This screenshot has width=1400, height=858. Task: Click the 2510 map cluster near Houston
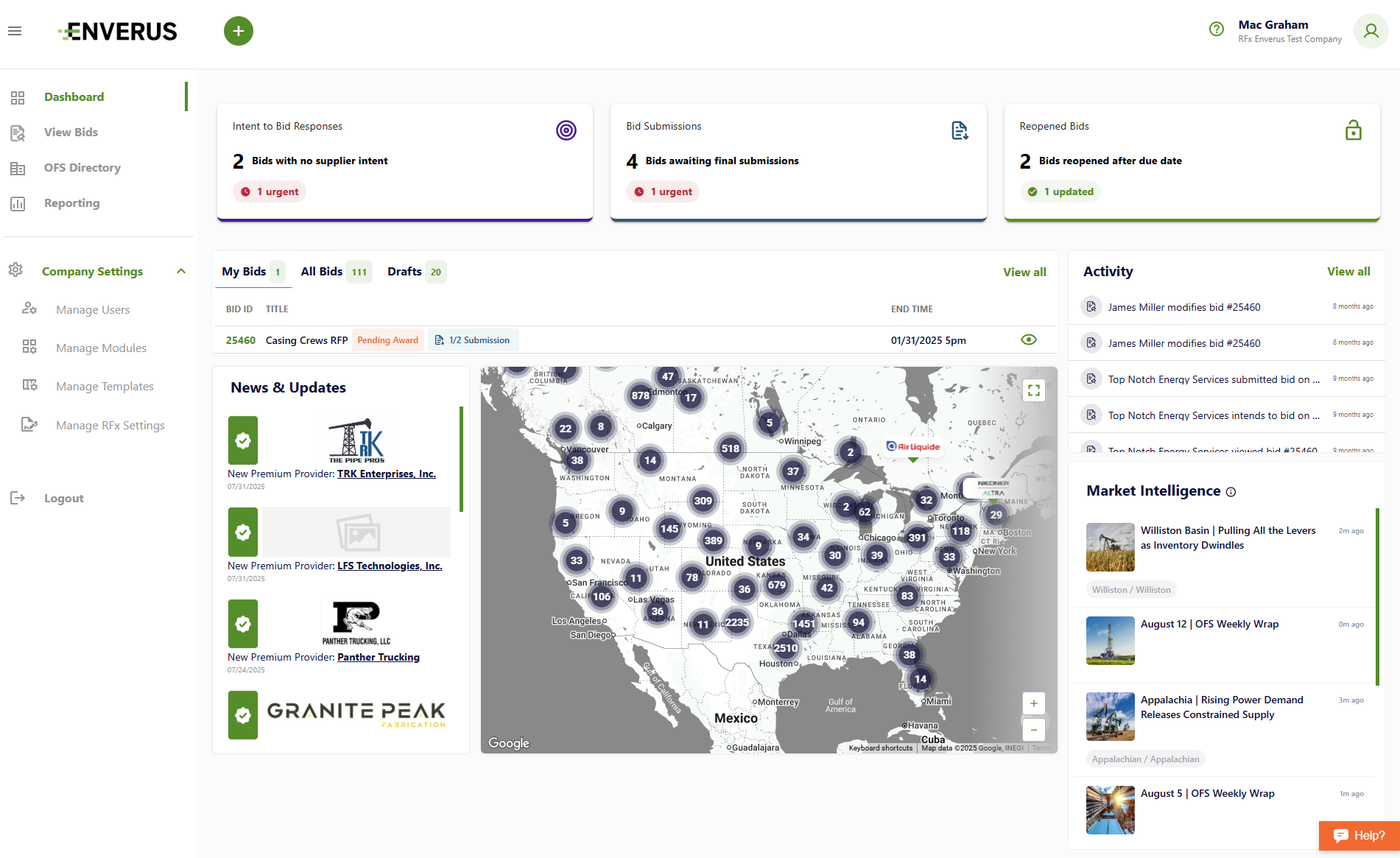click(x=784, y=648)
